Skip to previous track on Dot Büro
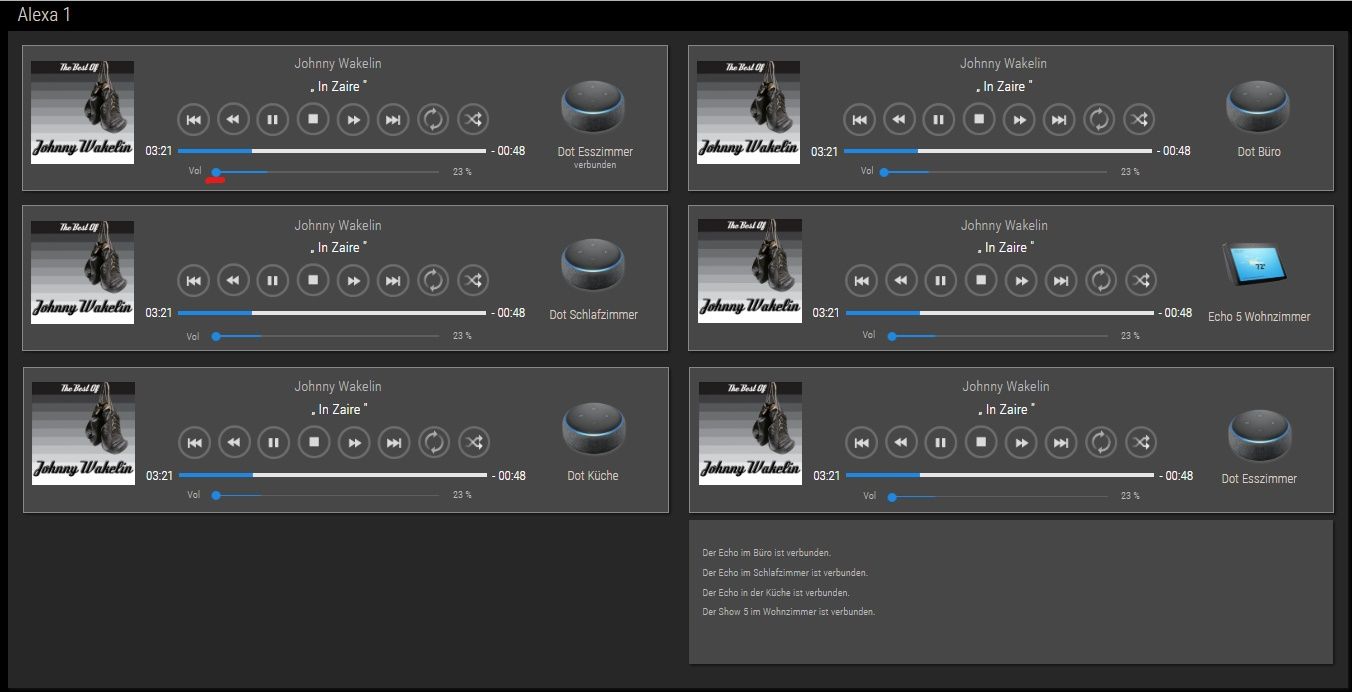Screen dimensions: 1352x692 coord(859,120)
